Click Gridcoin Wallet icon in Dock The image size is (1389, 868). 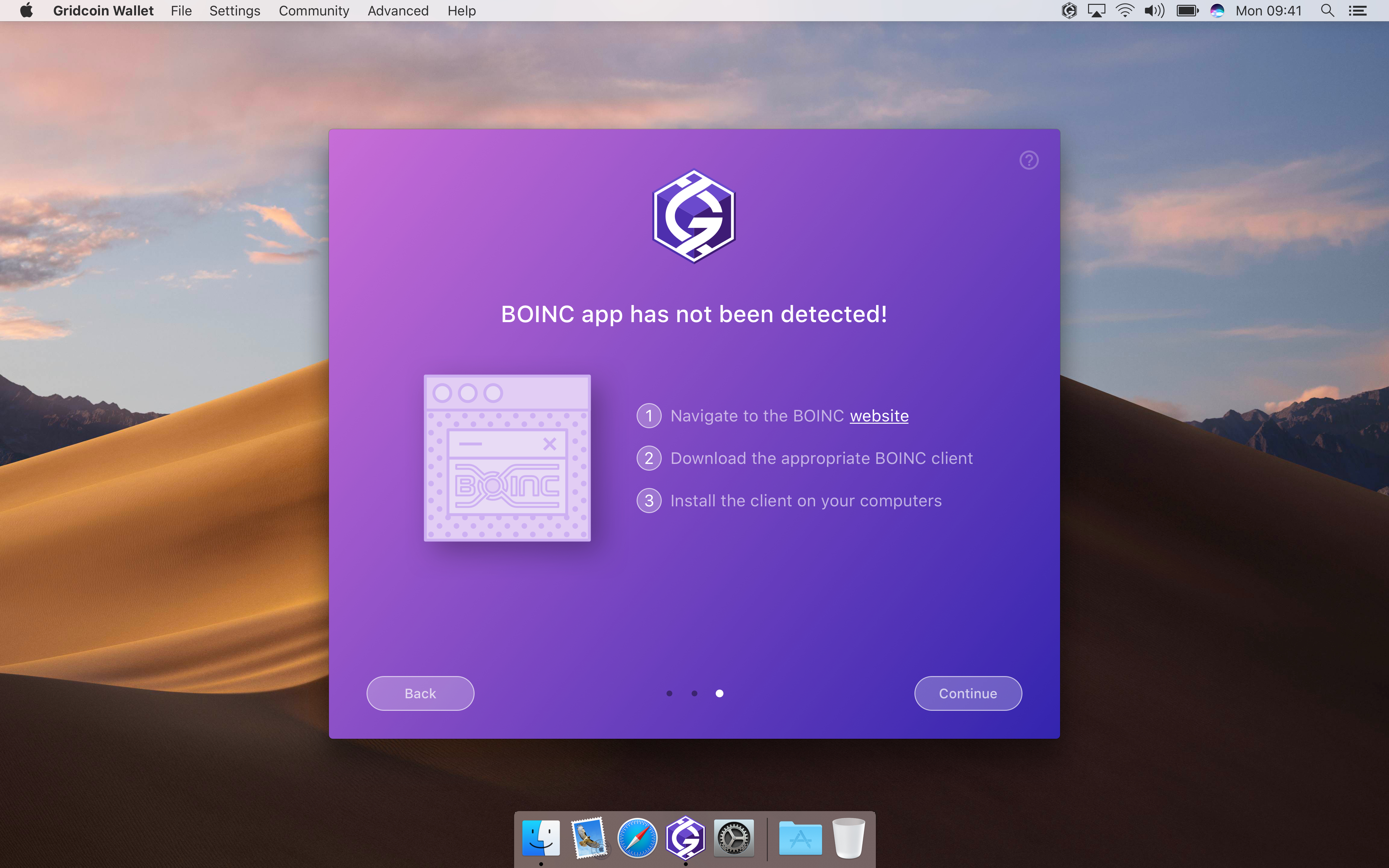pos(685,838)
